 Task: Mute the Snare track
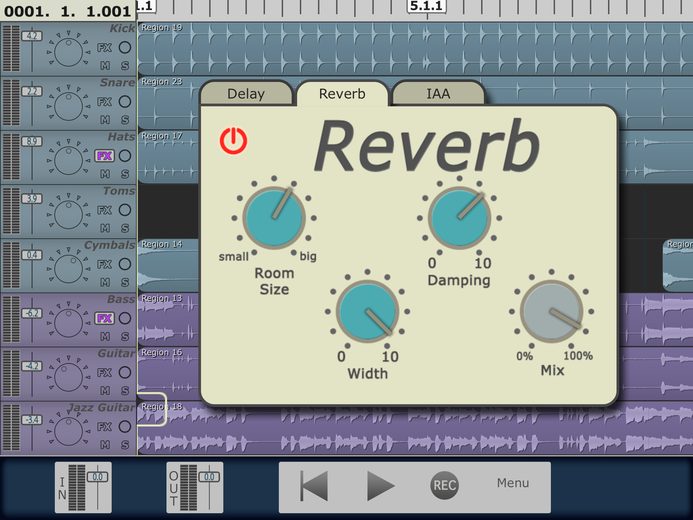point(105,120)
